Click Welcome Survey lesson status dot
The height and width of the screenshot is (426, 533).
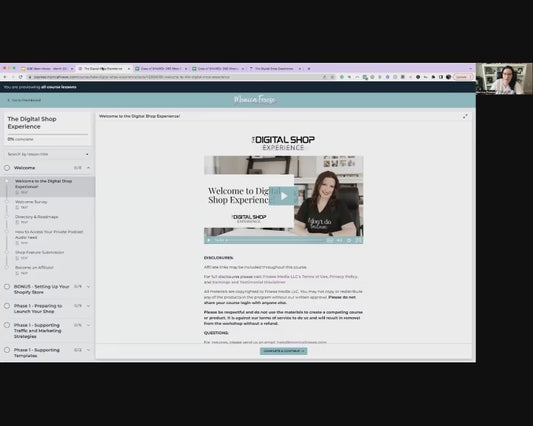click(x=6, y=202)
